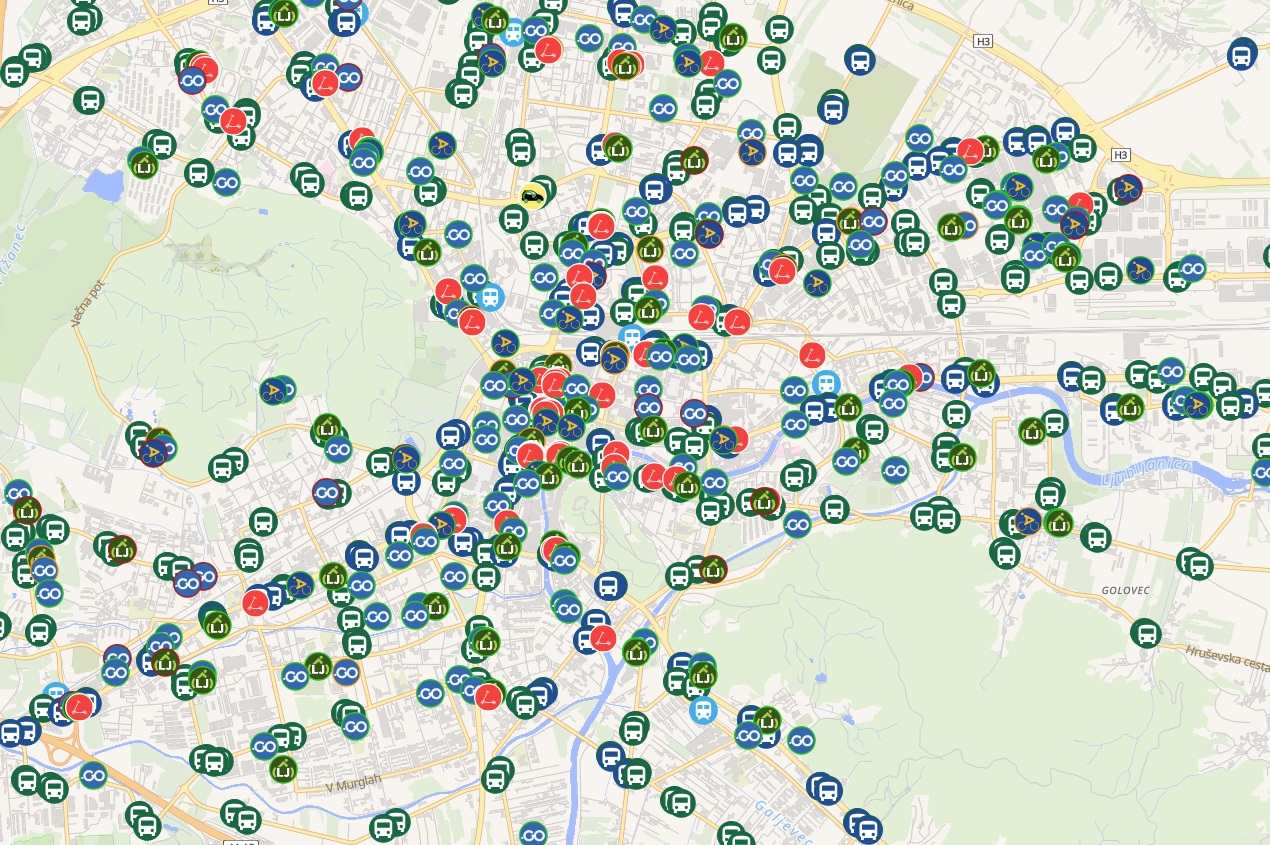The width and height of the screenshot is (1270, 845).
Task: Open the southernmost light-blue train marker
Action: [703, 710]
